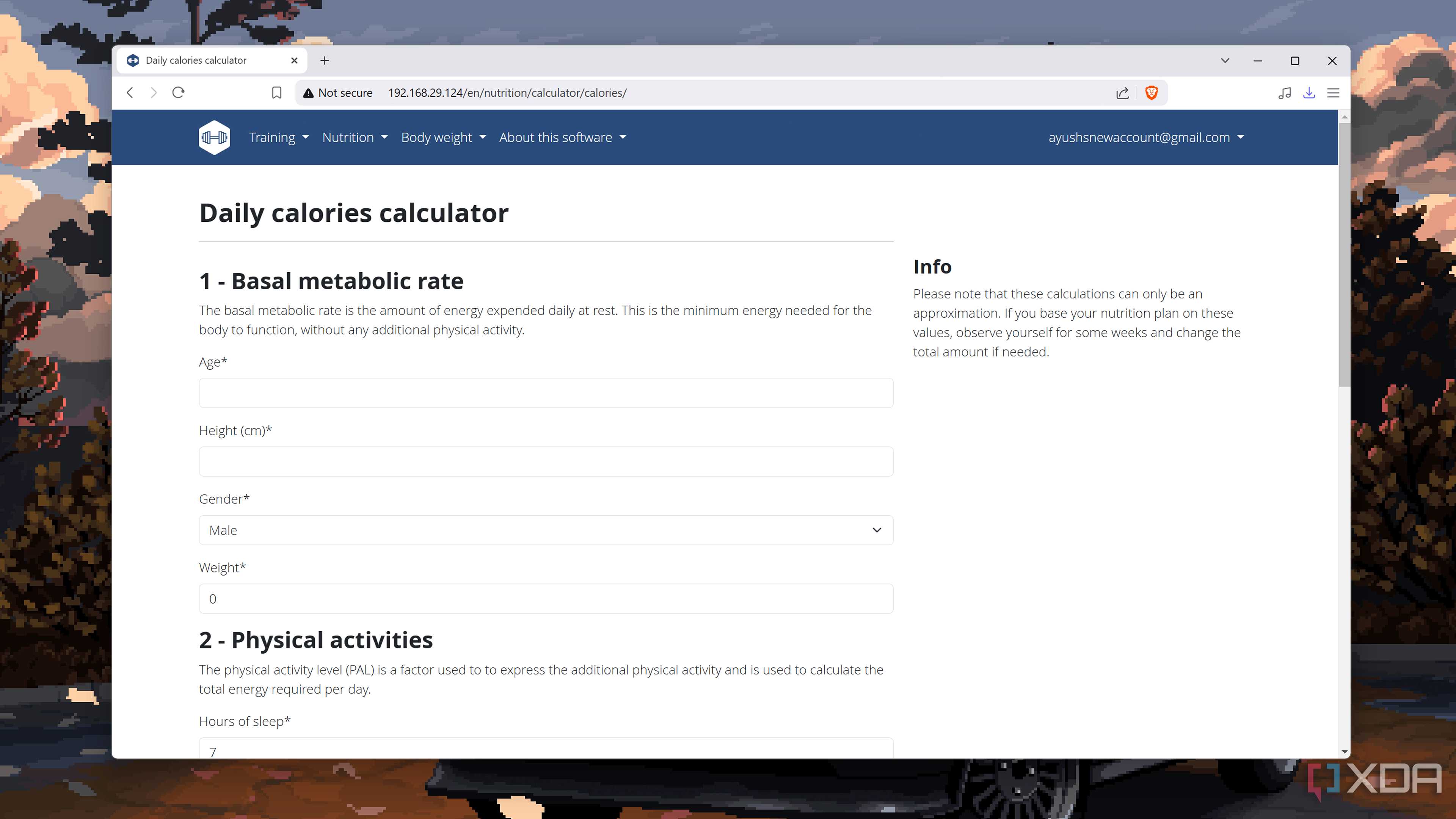Click the '1 - Basal metabolic rate' heading
1456x819 pixels.
click(331, 281)
